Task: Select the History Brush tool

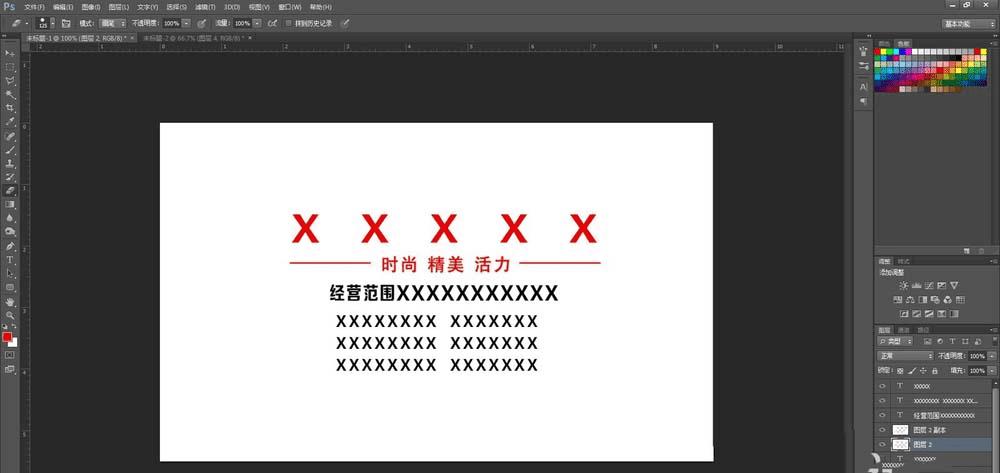Action: (x=10, y=177)
